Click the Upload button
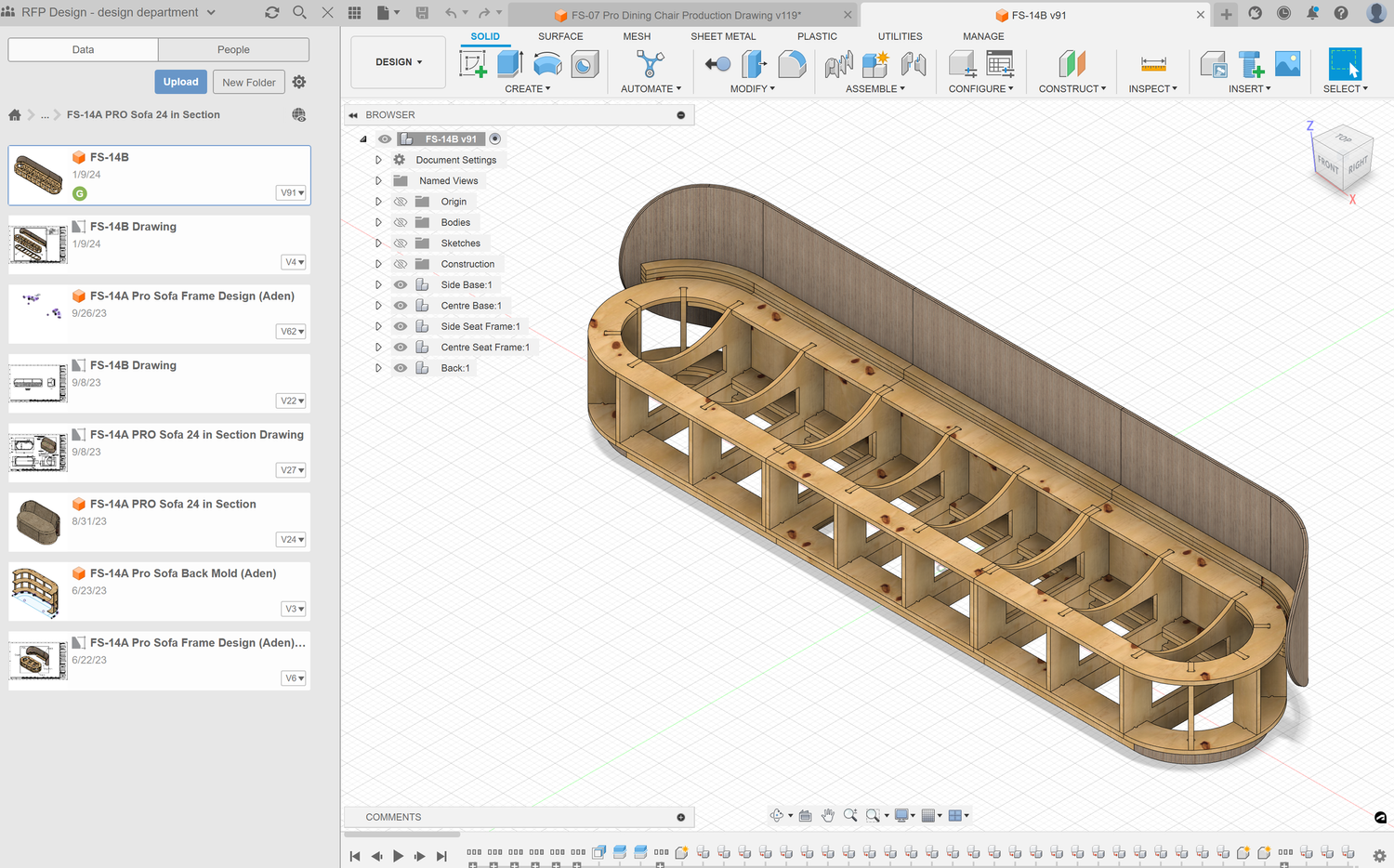The image size is (1394, 868). click(x=180, y=82)
